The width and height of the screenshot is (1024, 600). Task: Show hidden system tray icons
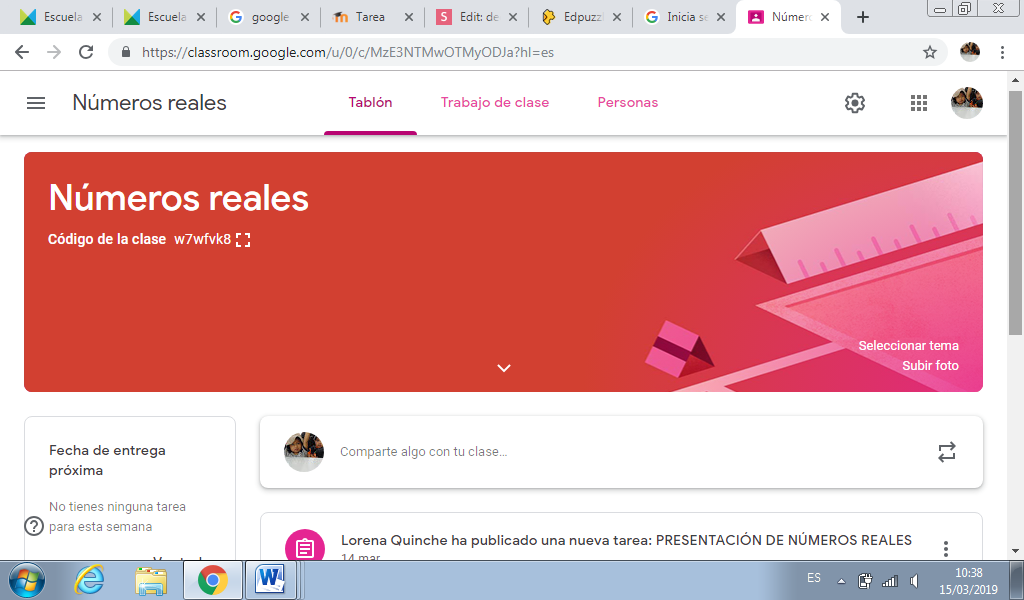(x=841, y=580)
